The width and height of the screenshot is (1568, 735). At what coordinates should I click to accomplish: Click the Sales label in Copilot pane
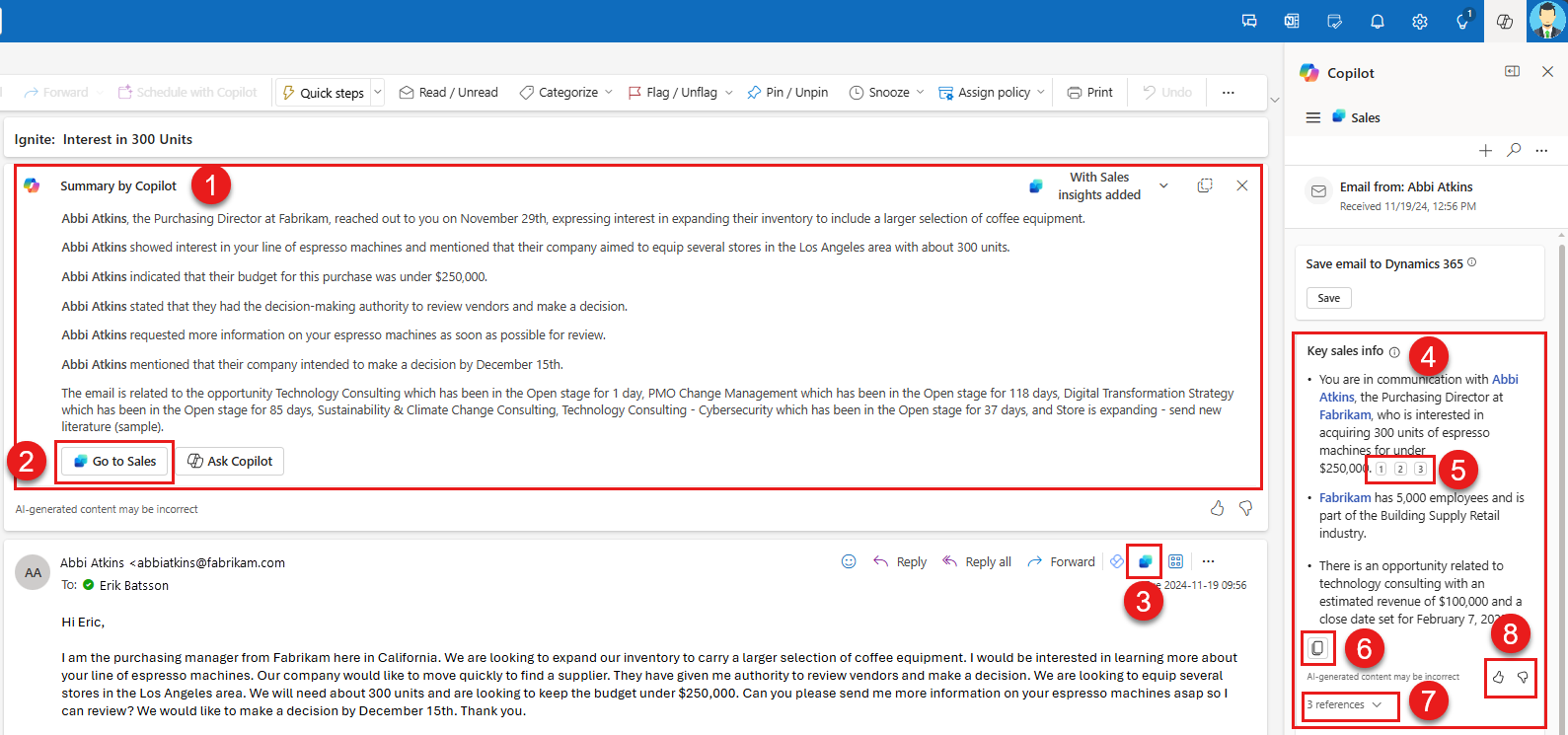pos(1366,117)
